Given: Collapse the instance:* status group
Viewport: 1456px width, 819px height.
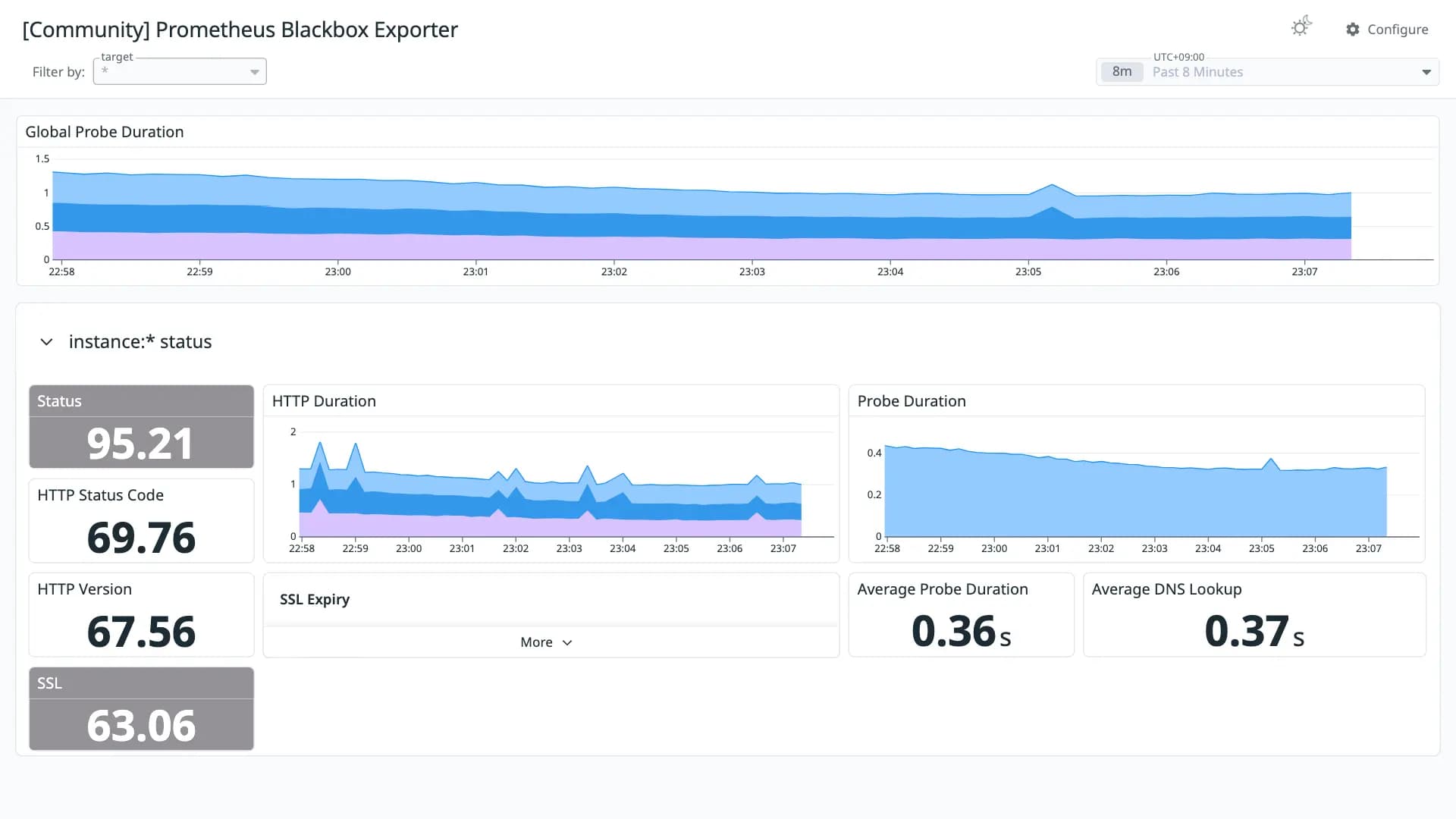Looking at the screenshot, I should pos(46,342).
